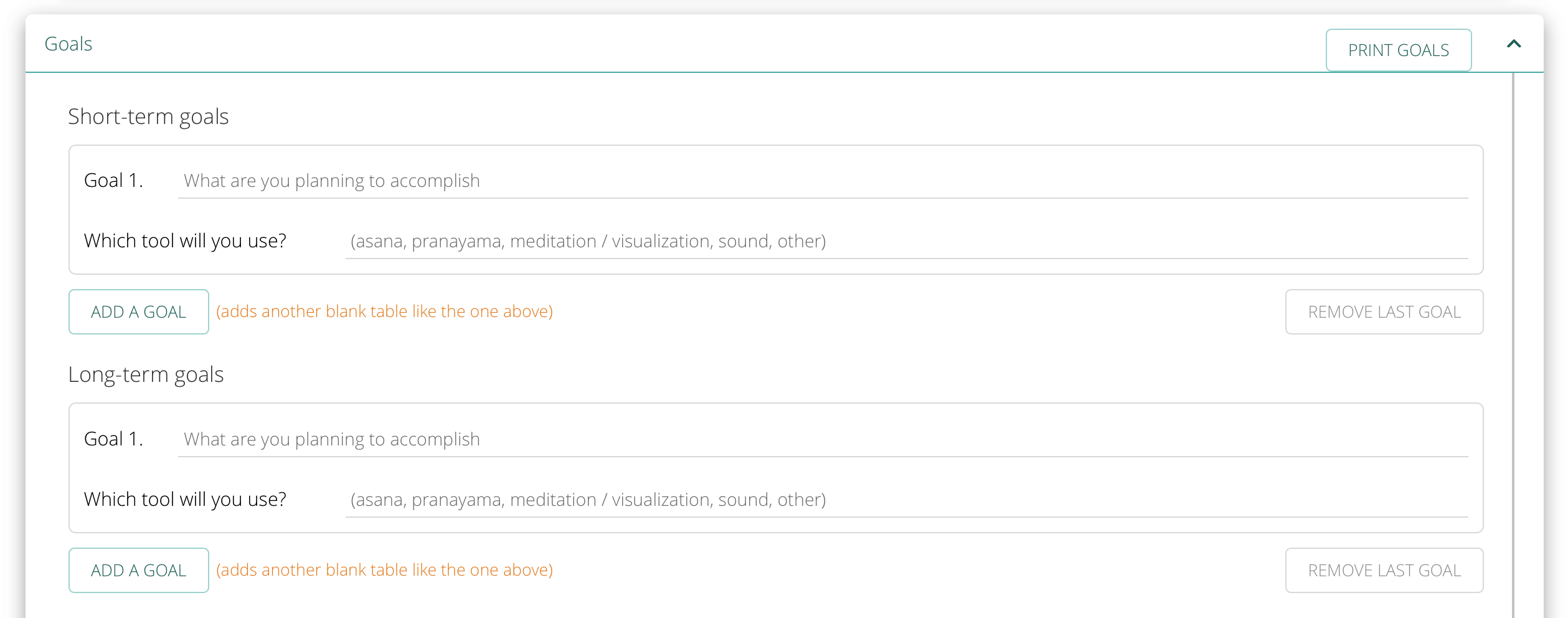
Task: Remove last goal from Long-term goals
Action: tap(1384, 570)
